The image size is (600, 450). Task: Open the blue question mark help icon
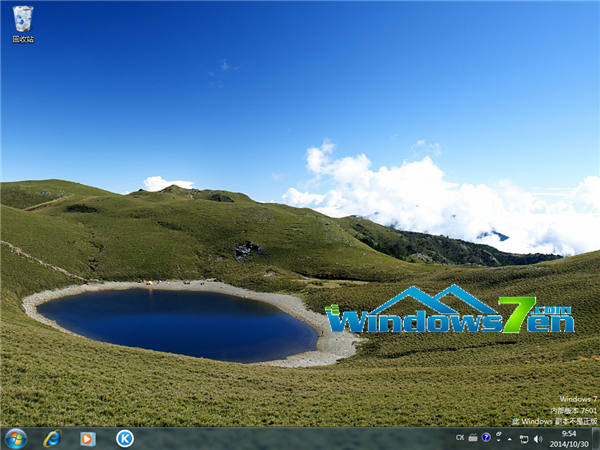(x=486, y=438)
